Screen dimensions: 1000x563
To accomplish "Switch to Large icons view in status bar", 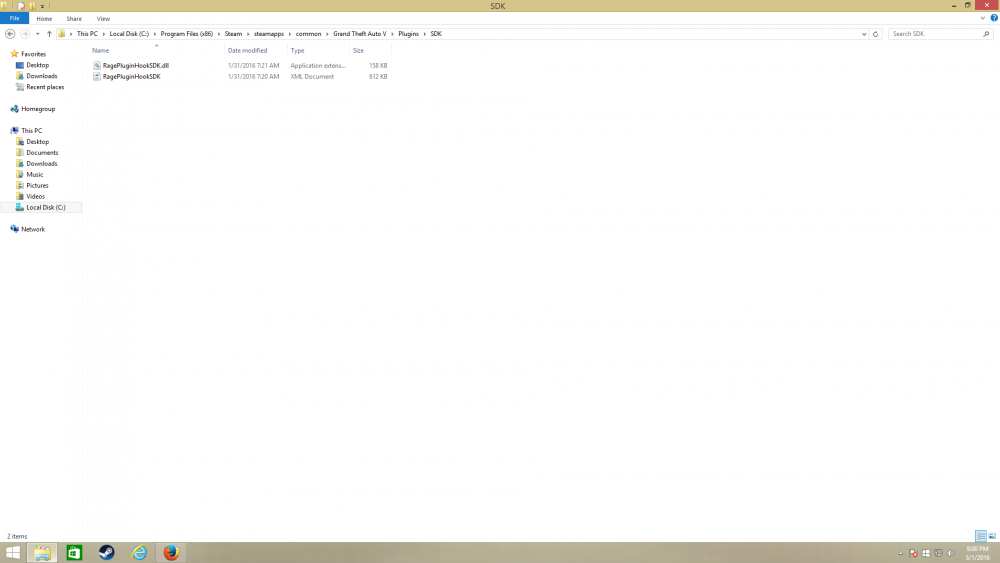I will pos(992,536).
